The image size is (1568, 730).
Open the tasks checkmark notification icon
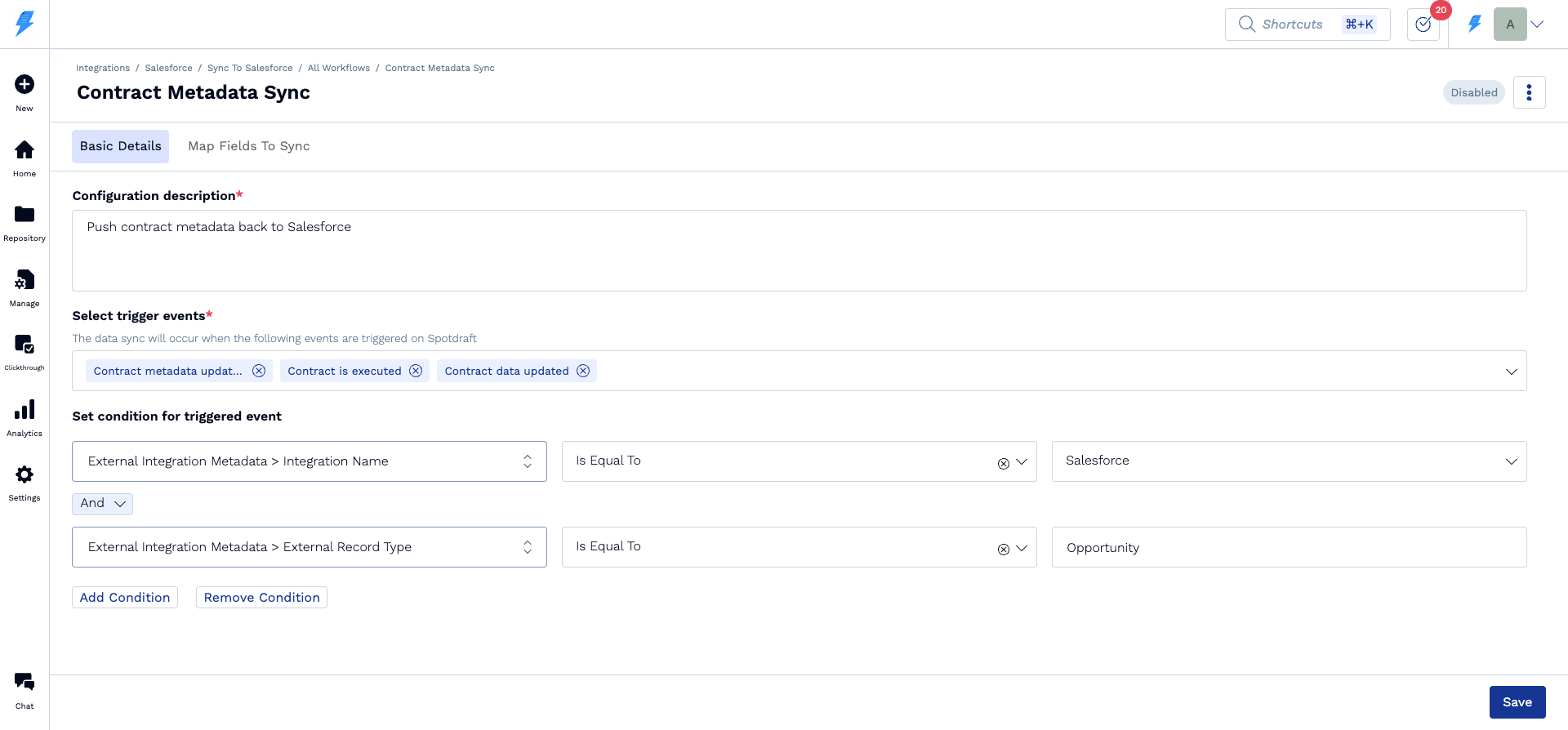(1423, 24)
